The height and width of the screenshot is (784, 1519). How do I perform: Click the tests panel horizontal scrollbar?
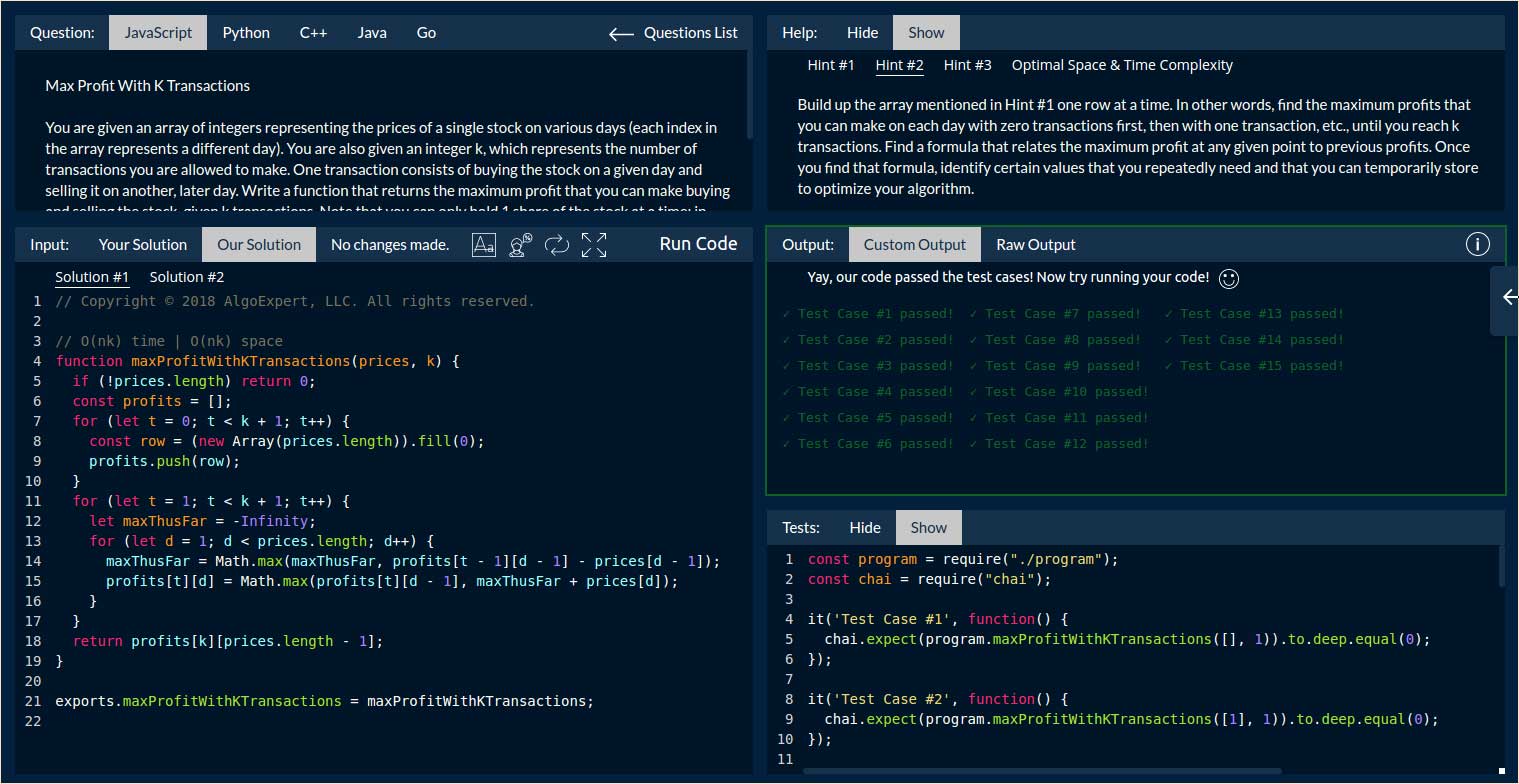[x=1042, y=771]
